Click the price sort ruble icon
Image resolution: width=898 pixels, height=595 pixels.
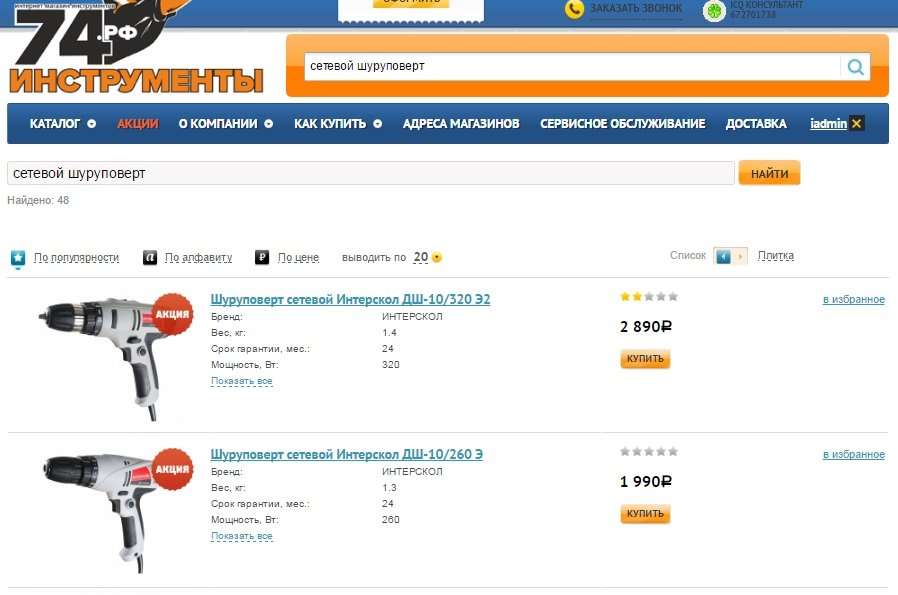pos(262,258)
